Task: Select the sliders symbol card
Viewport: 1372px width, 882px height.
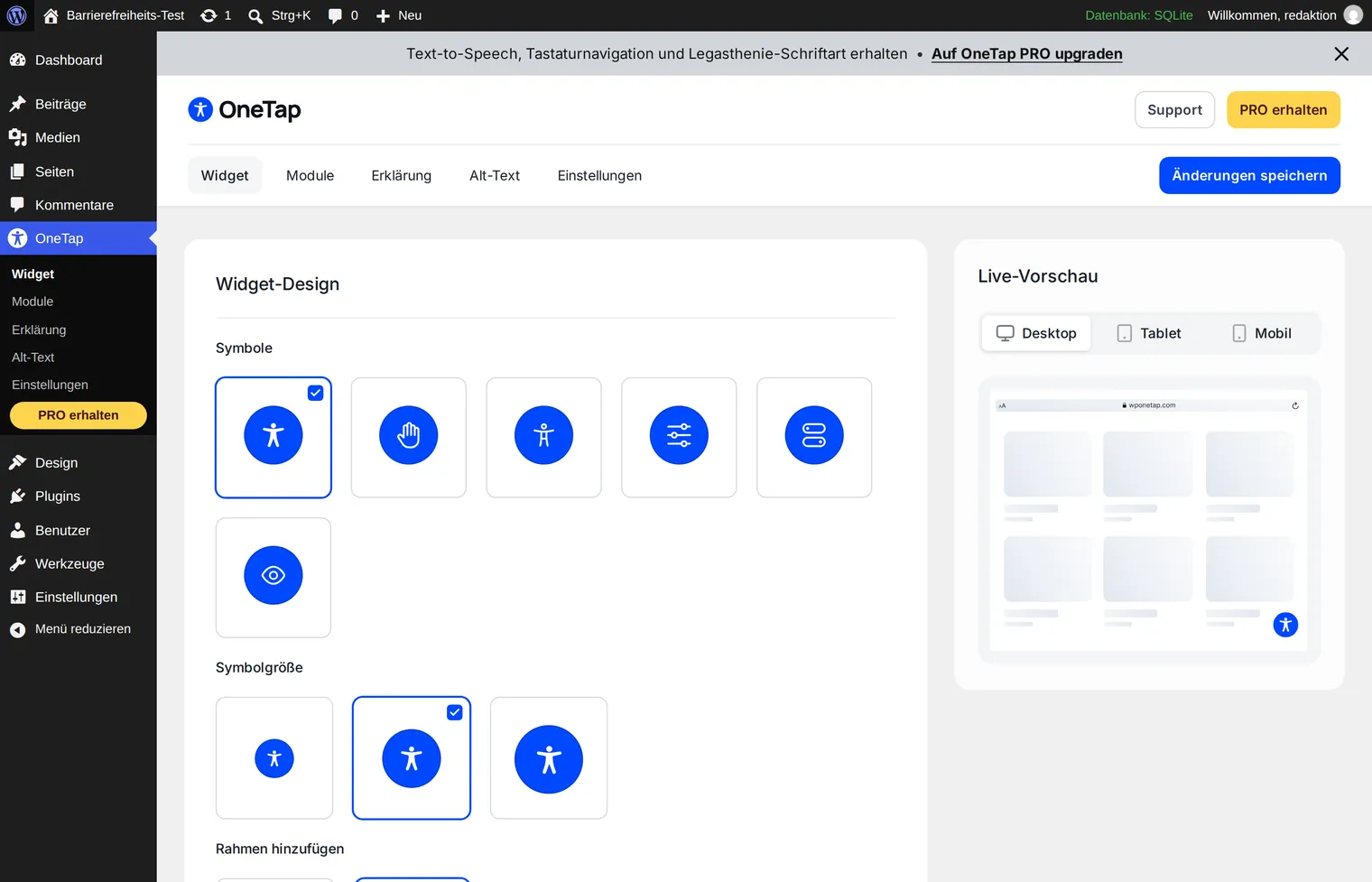Action: point(679,437)
